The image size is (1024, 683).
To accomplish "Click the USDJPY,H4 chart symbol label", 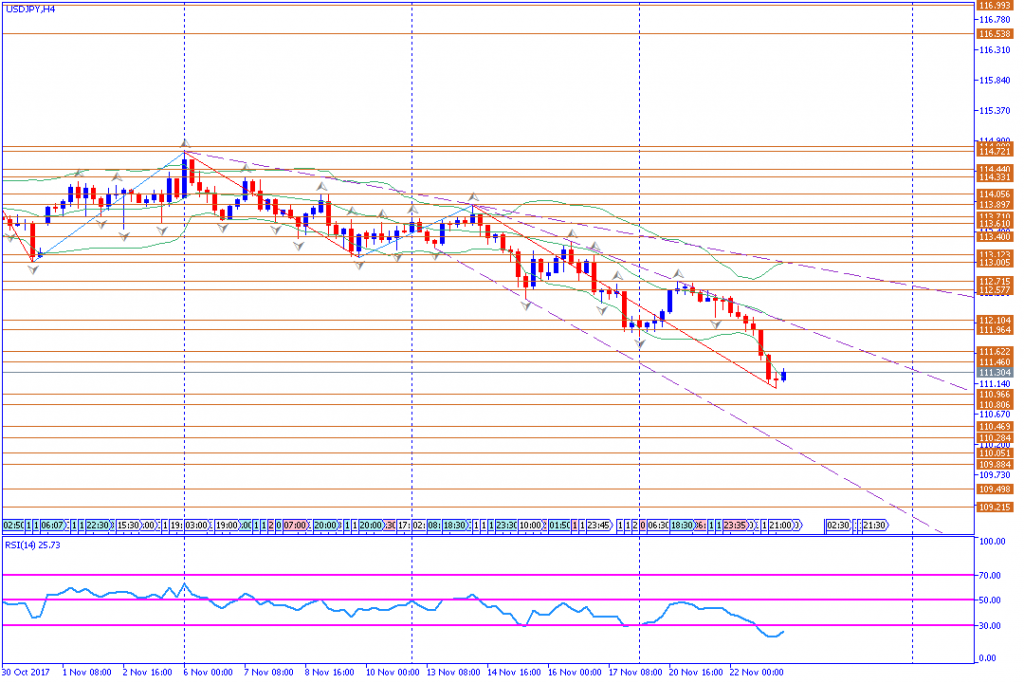I will (x=29, y=8).
